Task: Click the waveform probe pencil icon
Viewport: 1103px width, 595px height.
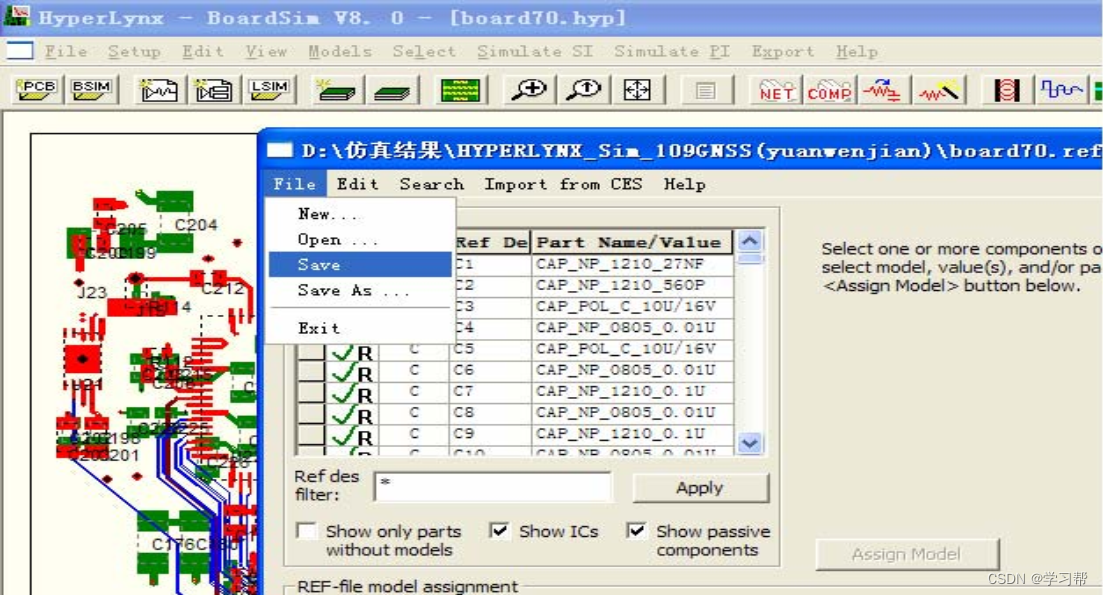Action: (939, 90)
